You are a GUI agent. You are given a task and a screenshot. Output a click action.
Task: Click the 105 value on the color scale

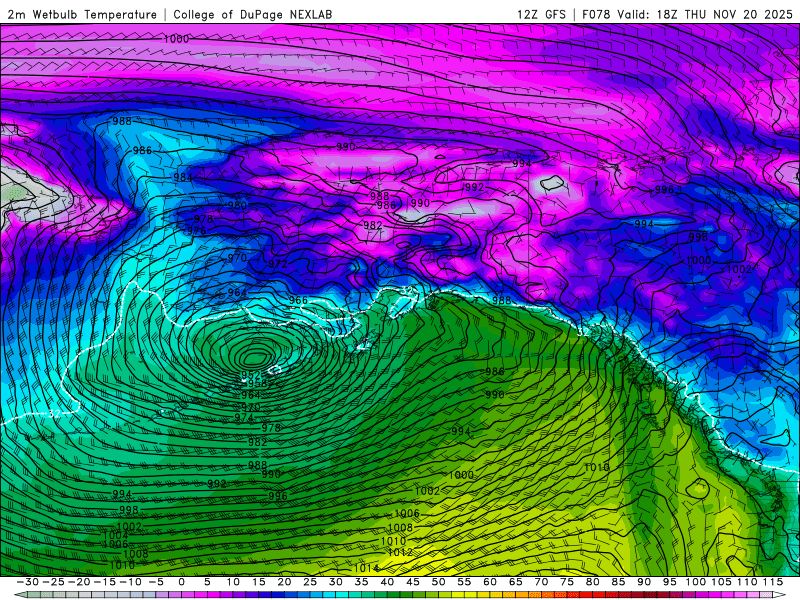(x=721, y=582)
